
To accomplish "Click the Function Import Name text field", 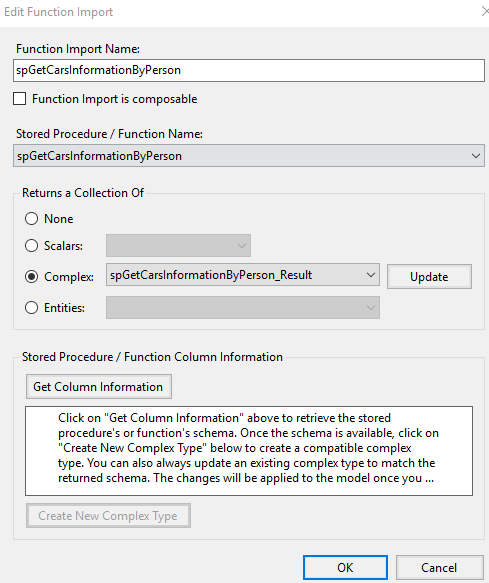I will (x=249, y=70).
